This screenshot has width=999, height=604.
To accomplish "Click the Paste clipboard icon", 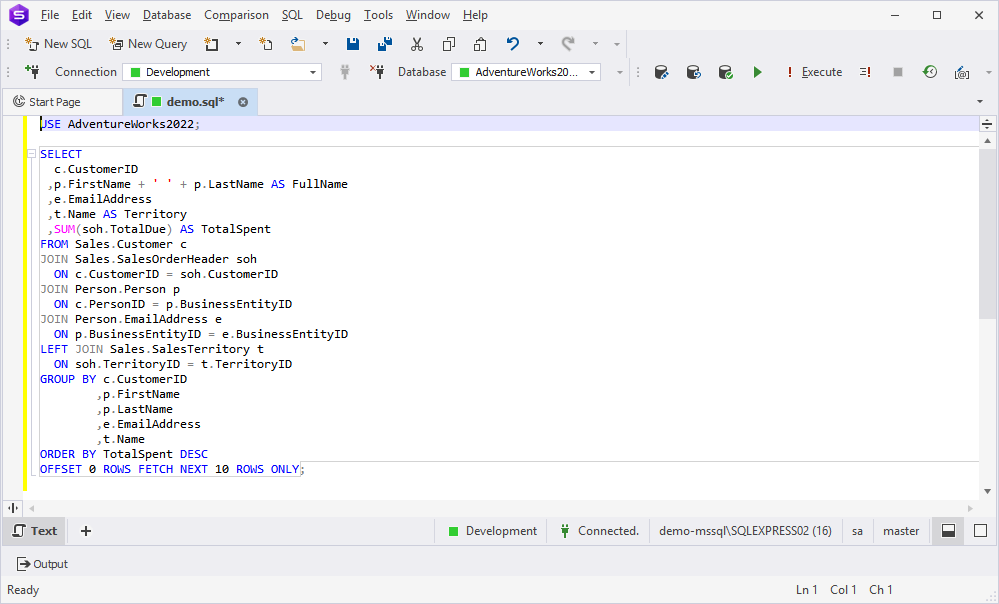I will (481, 44).
